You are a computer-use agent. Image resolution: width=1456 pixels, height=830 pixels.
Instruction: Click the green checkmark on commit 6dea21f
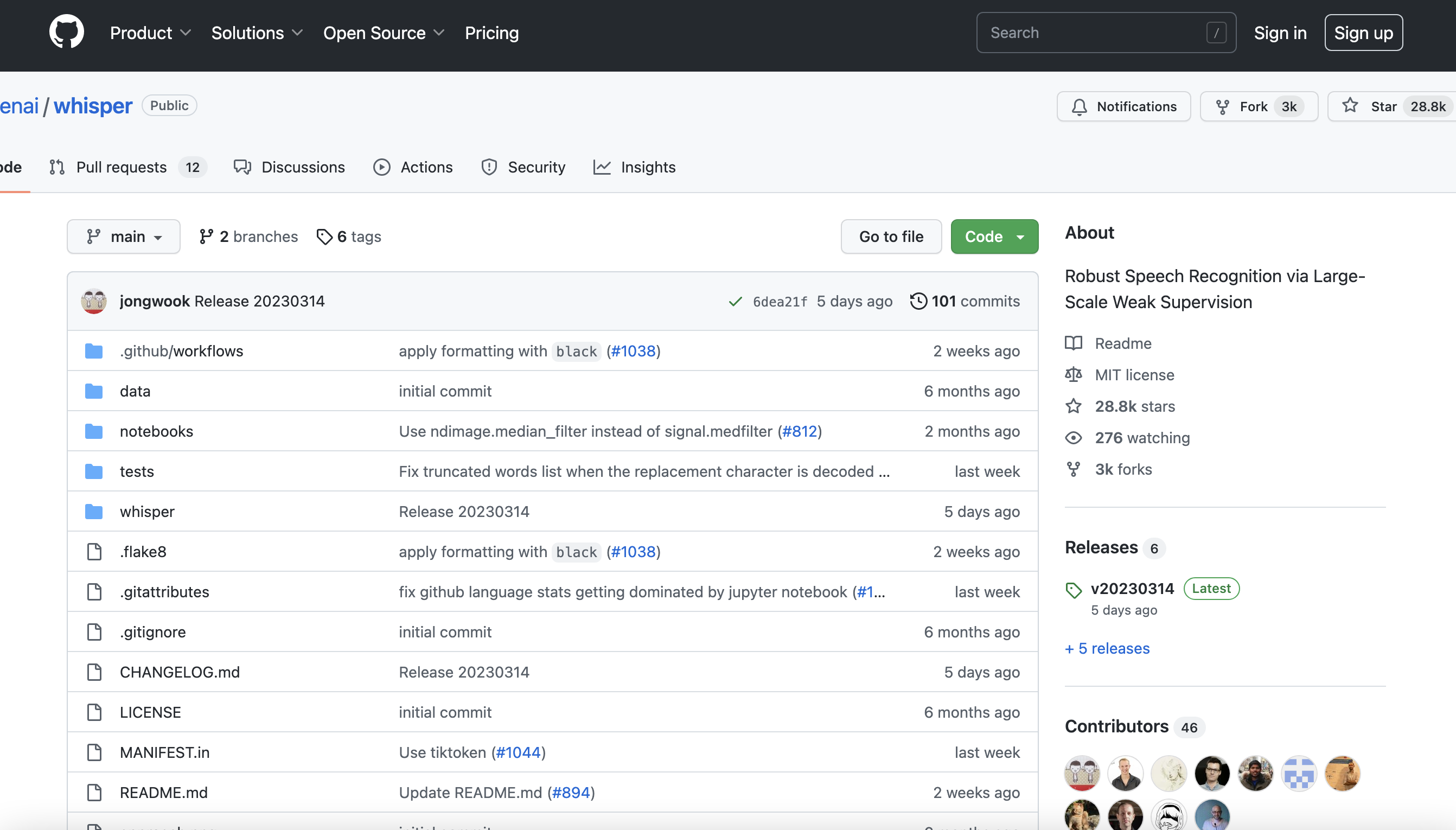[x=735, y=301]
